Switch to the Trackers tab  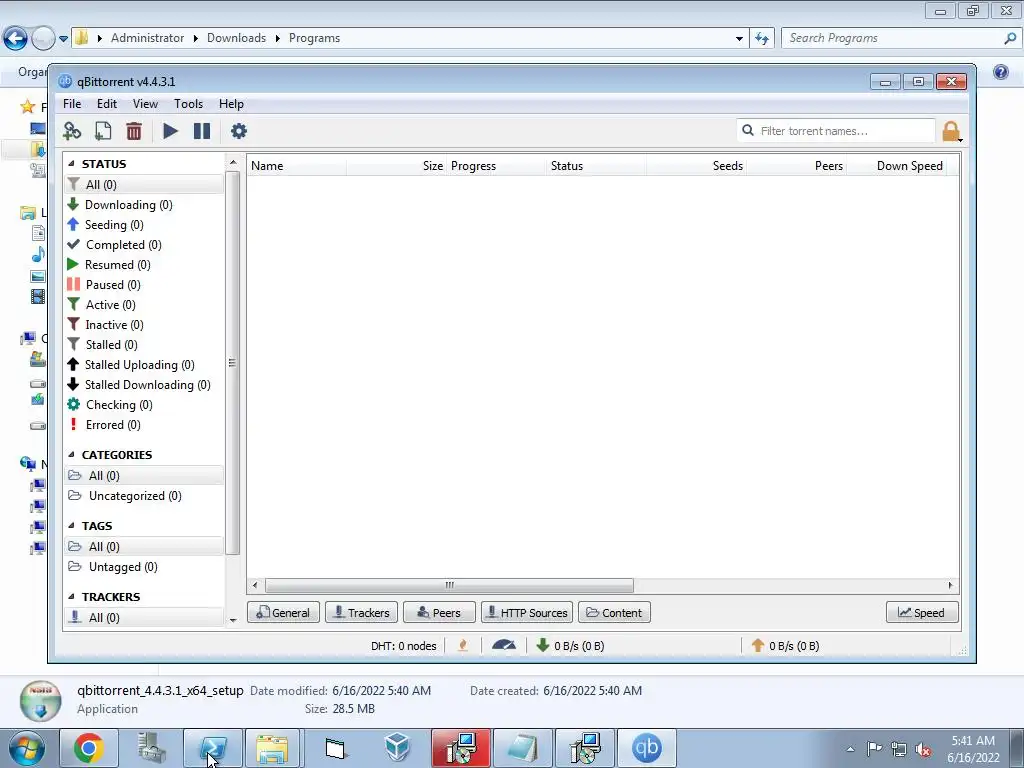361,613
